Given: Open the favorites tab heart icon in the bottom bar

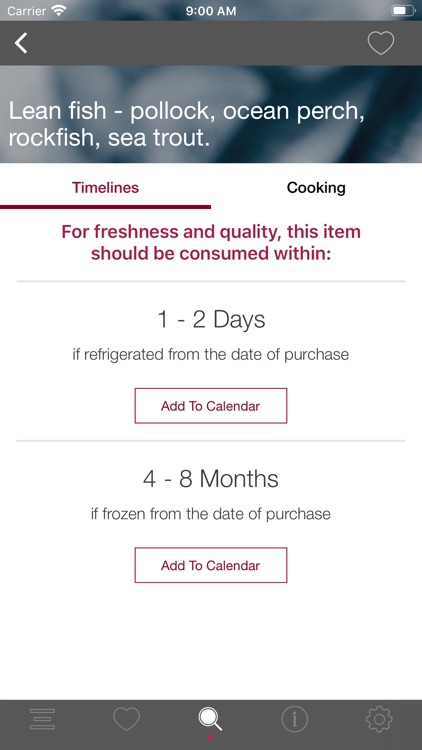Looking at the screenshot, I should pyautogui.click(x=126, y=719).
